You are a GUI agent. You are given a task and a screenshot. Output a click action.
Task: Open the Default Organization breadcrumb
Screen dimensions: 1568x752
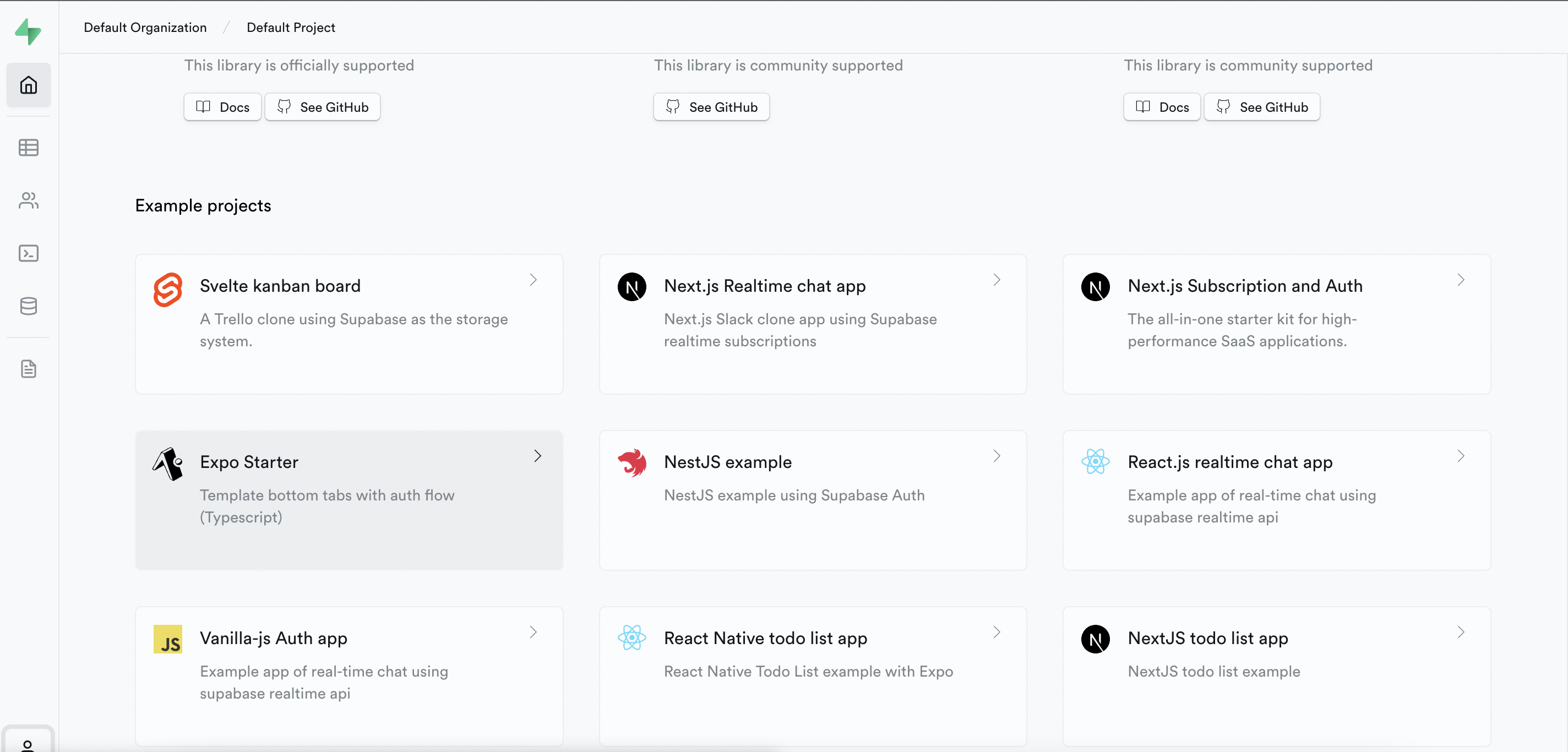click(145, 28)
